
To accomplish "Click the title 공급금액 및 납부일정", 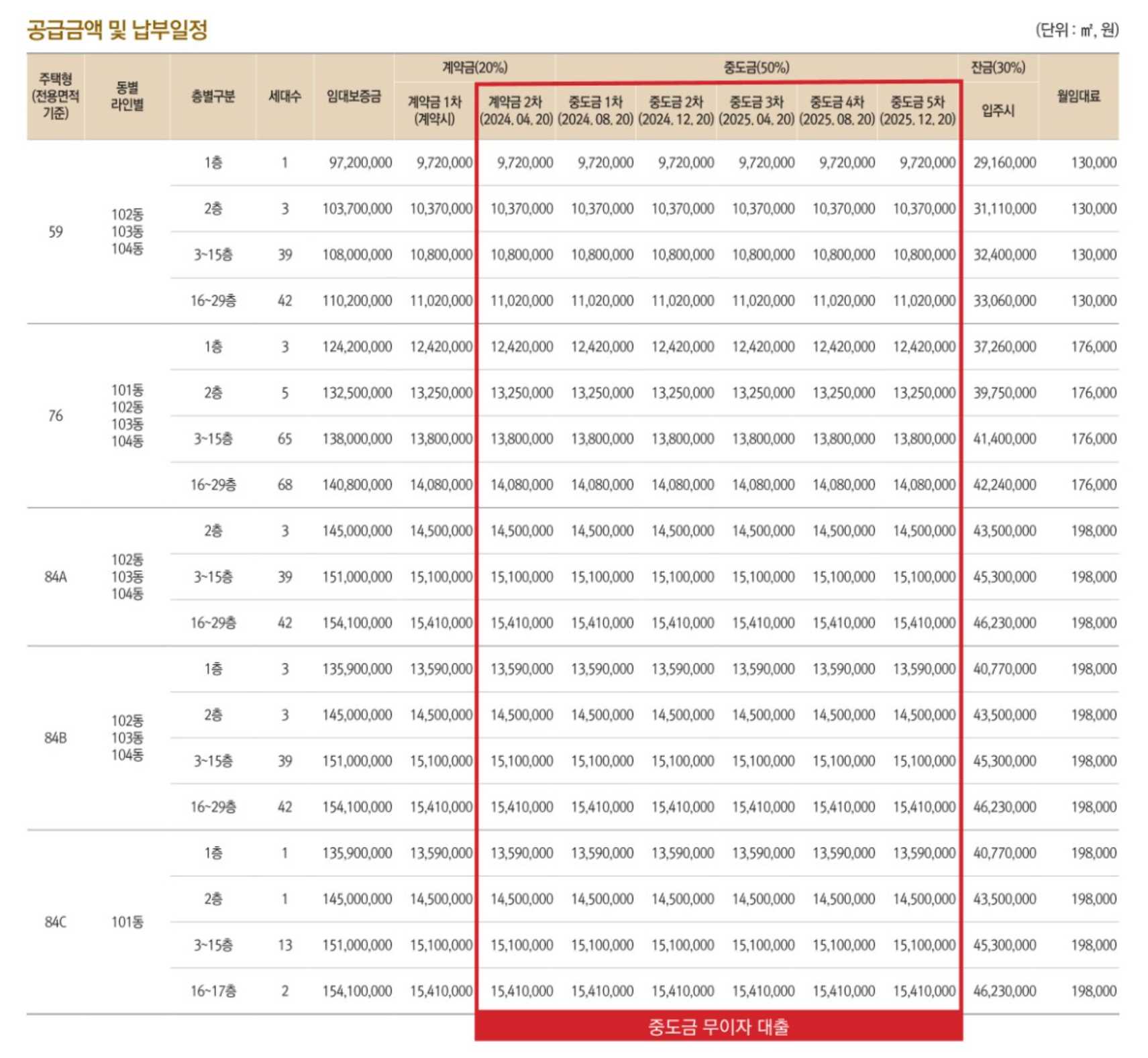I will tap(117, 30).
